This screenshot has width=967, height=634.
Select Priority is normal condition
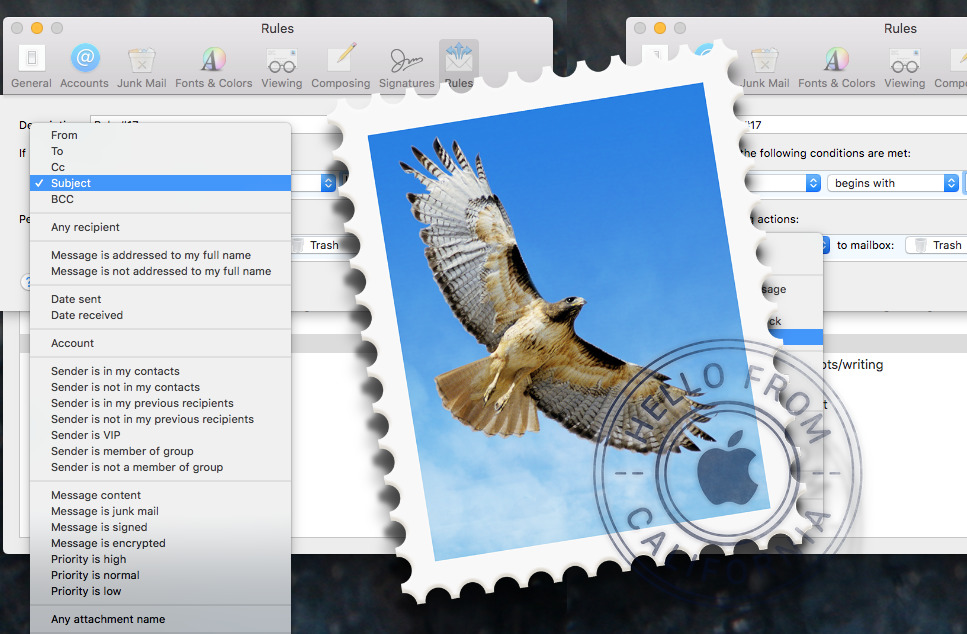tap(160, 575)
